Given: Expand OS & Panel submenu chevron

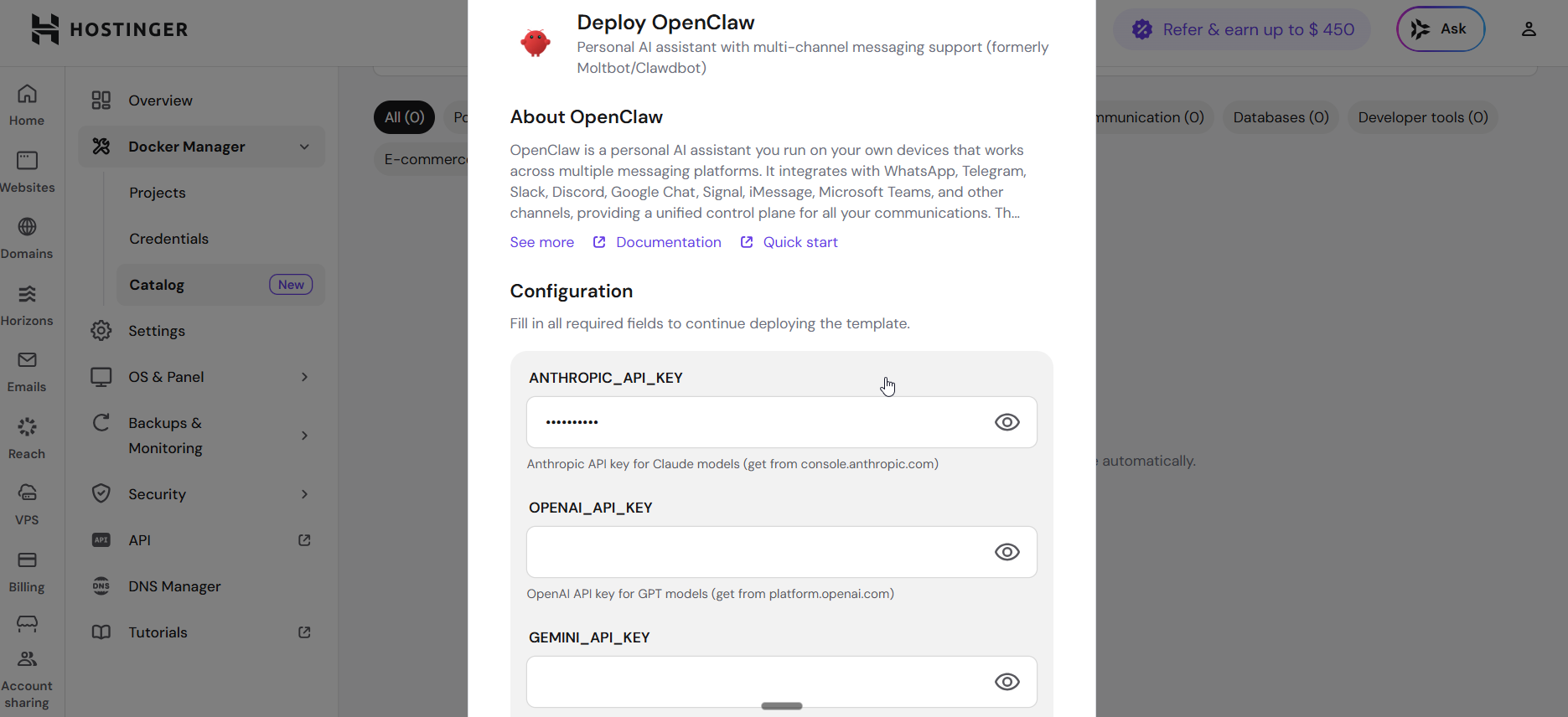Looking at the screenshot, I should click(x=304, y=377).
